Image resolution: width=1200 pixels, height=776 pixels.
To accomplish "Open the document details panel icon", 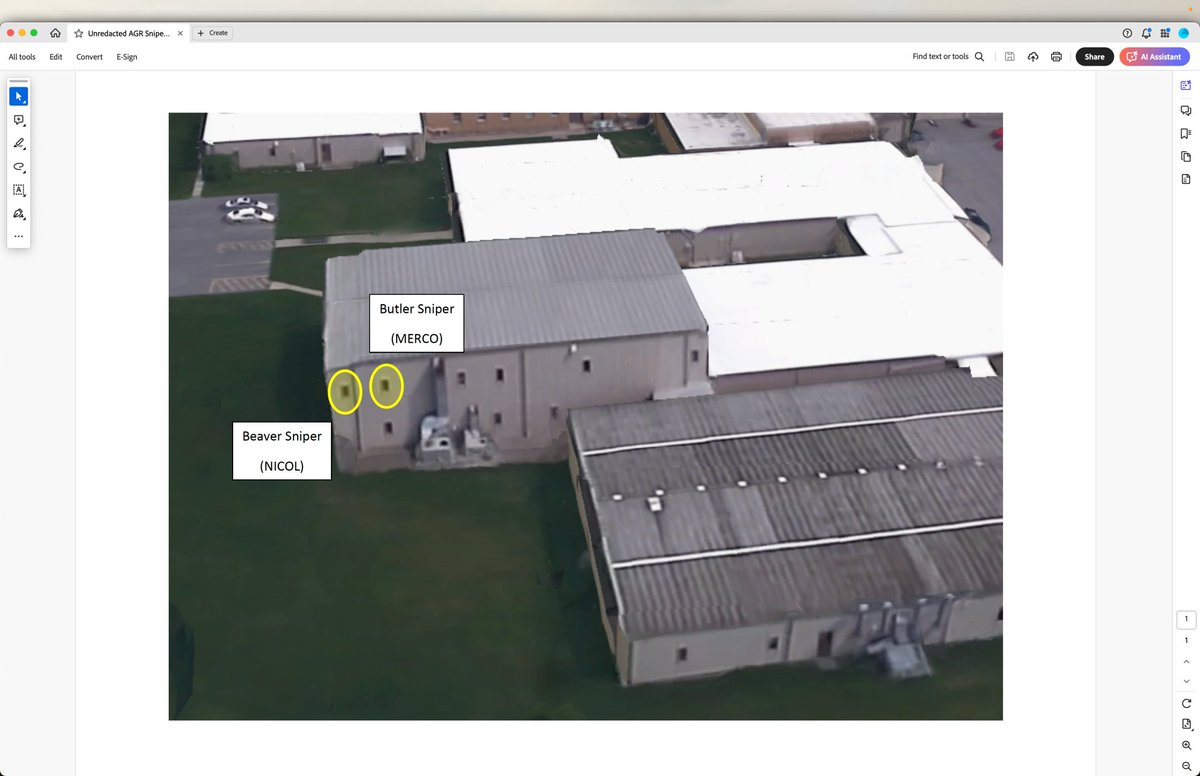I will point(1186,180).
